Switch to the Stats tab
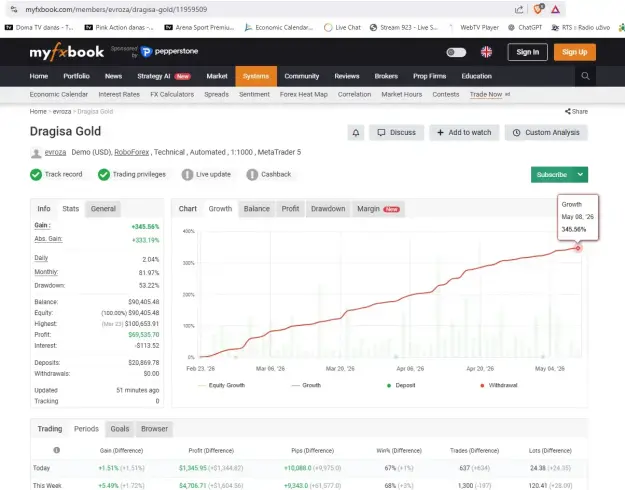Screen dimensions: 625x490 pos(71,209)
